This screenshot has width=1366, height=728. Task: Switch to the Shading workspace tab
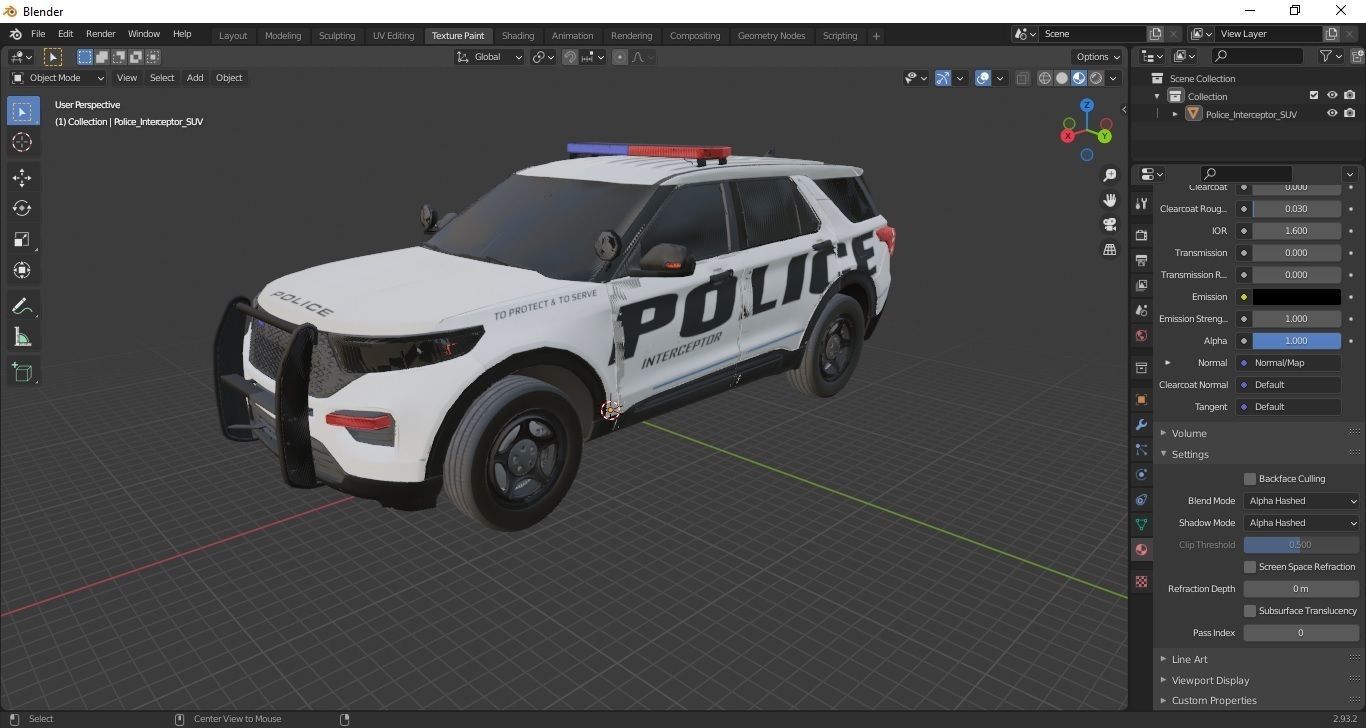click(x=518, y=36)
